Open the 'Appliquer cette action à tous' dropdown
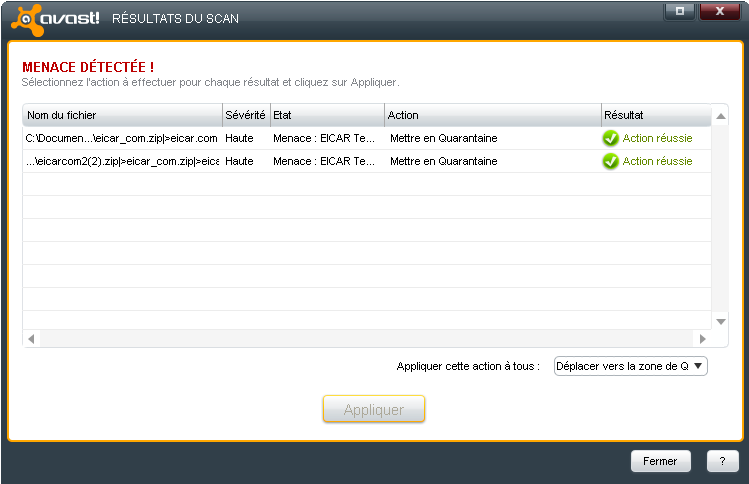This screenshot has height=484, width=749. tap(630, 366)
